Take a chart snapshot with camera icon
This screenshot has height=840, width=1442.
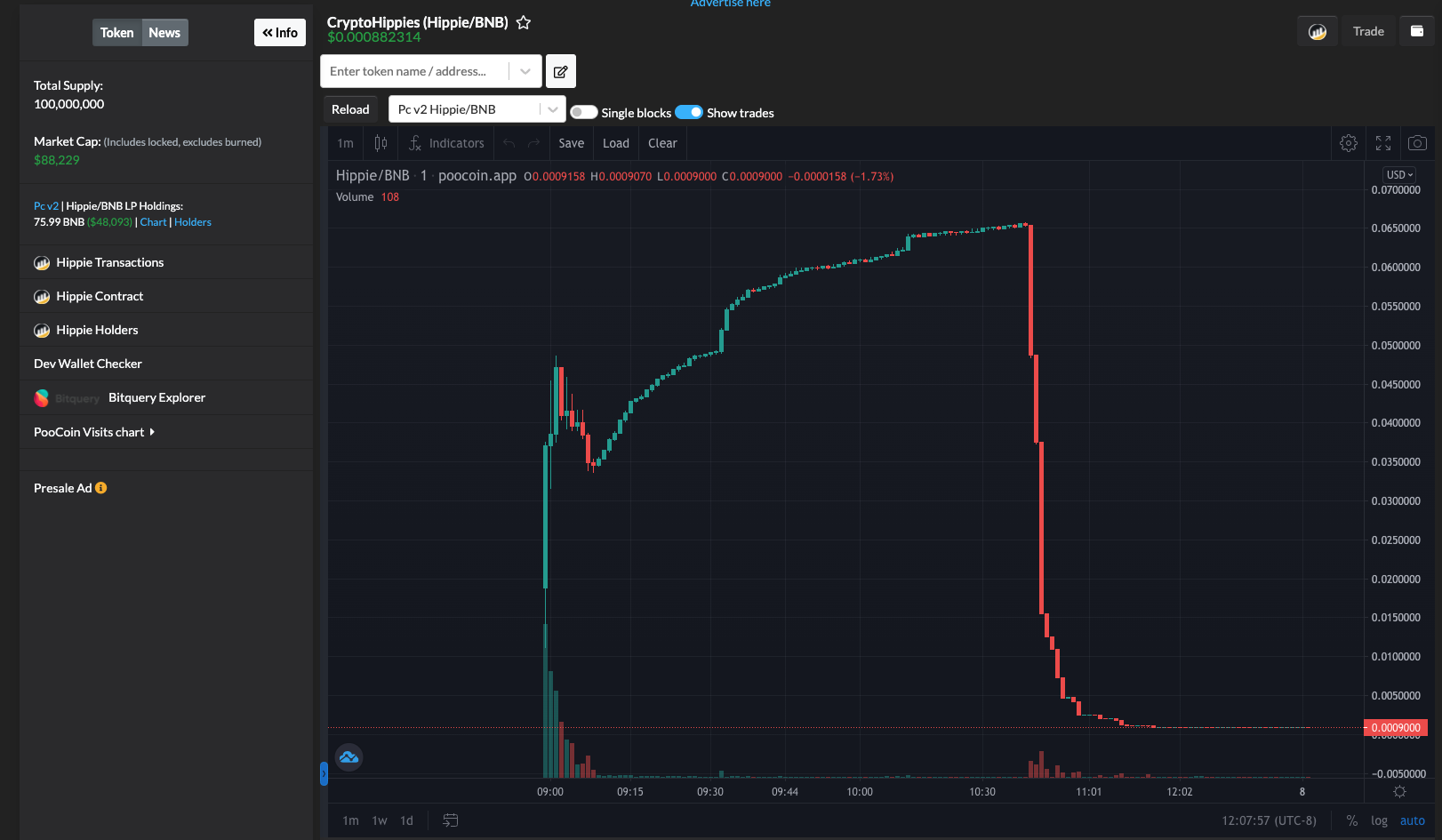point(1418,143)
